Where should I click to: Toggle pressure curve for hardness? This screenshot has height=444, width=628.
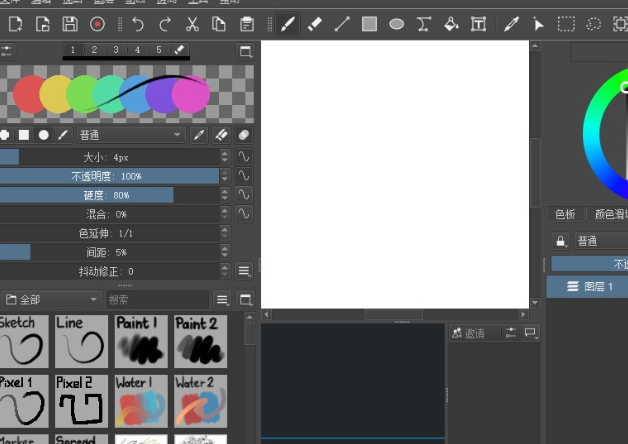244,195
